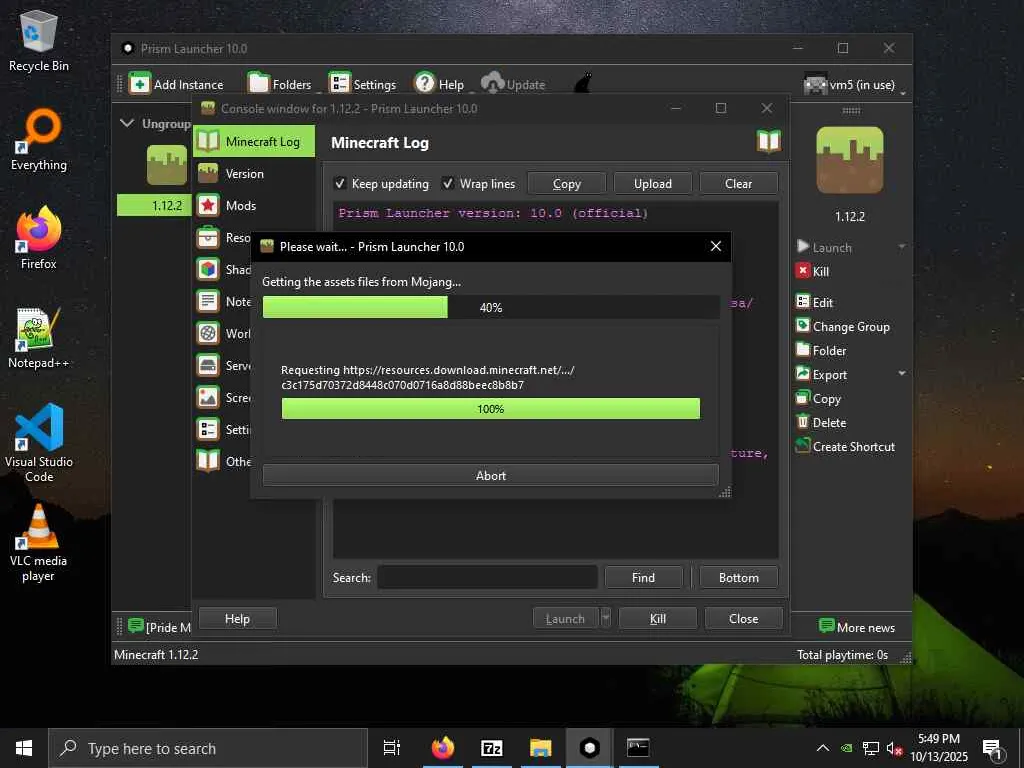Click the 100% file progress bar

point(490,409)
